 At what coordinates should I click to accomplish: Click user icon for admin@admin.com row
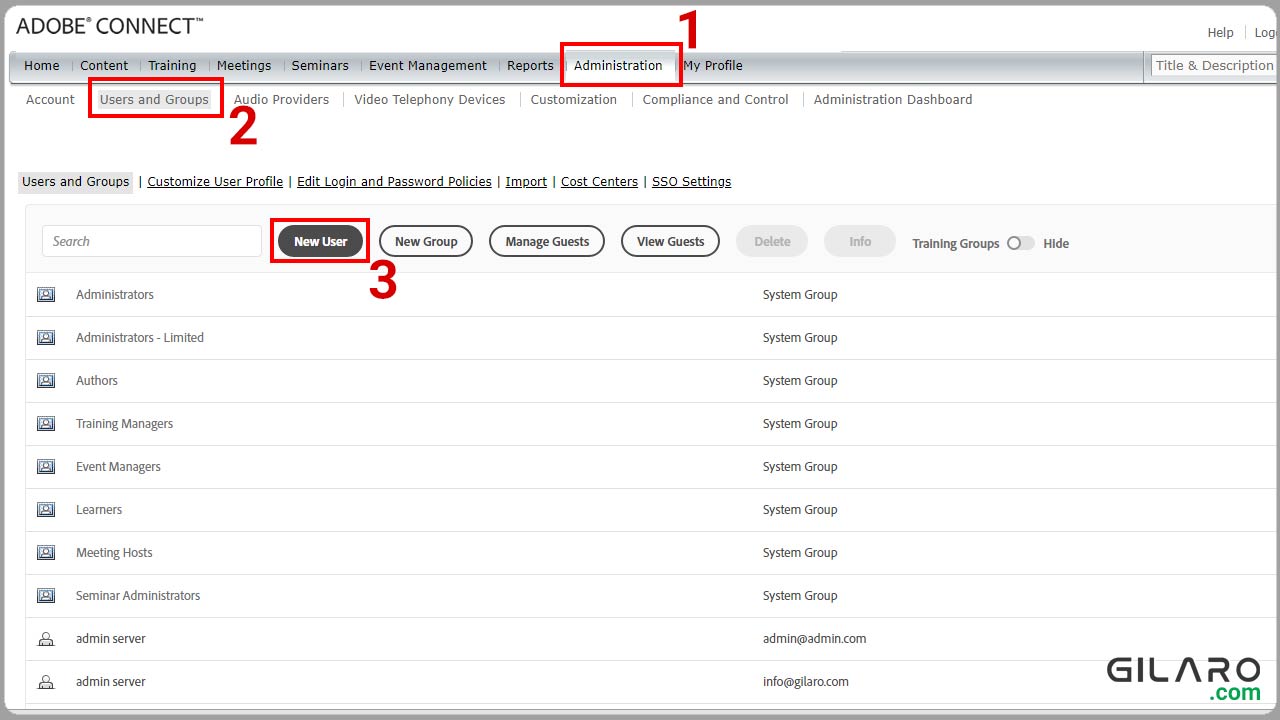tap(46, 639)
